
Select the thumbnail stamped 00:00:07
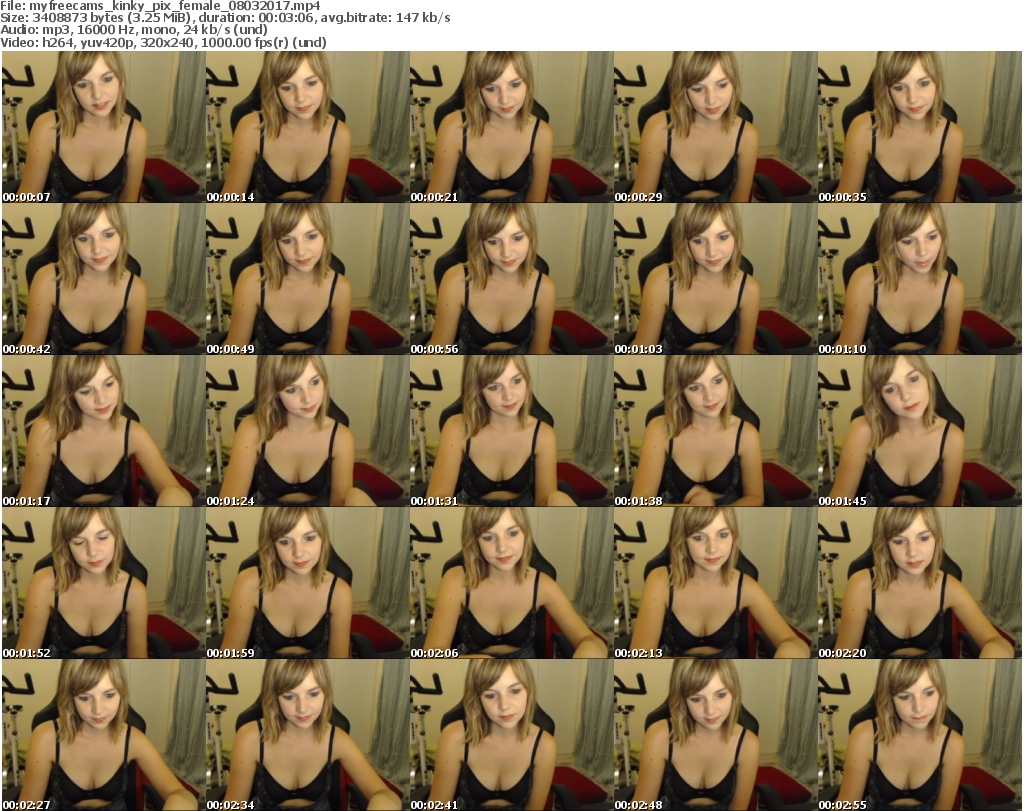103,127
